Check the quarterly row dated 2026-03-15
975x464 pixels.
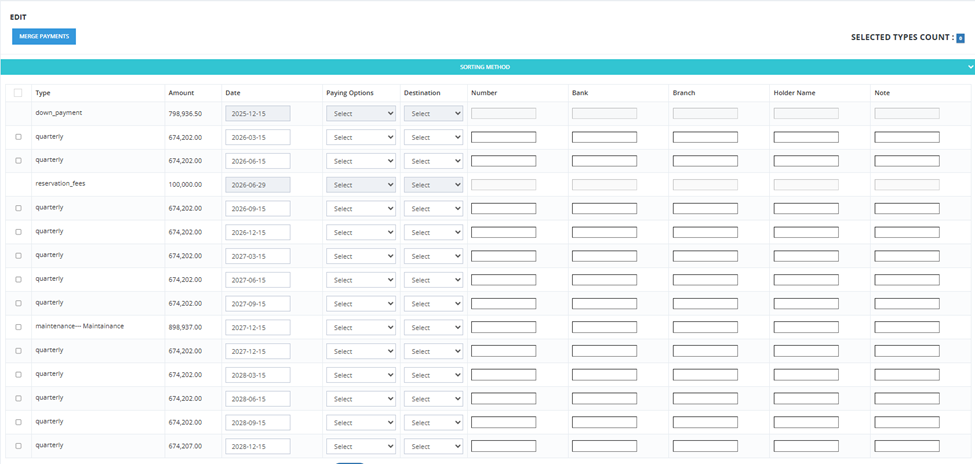[18, 137]
